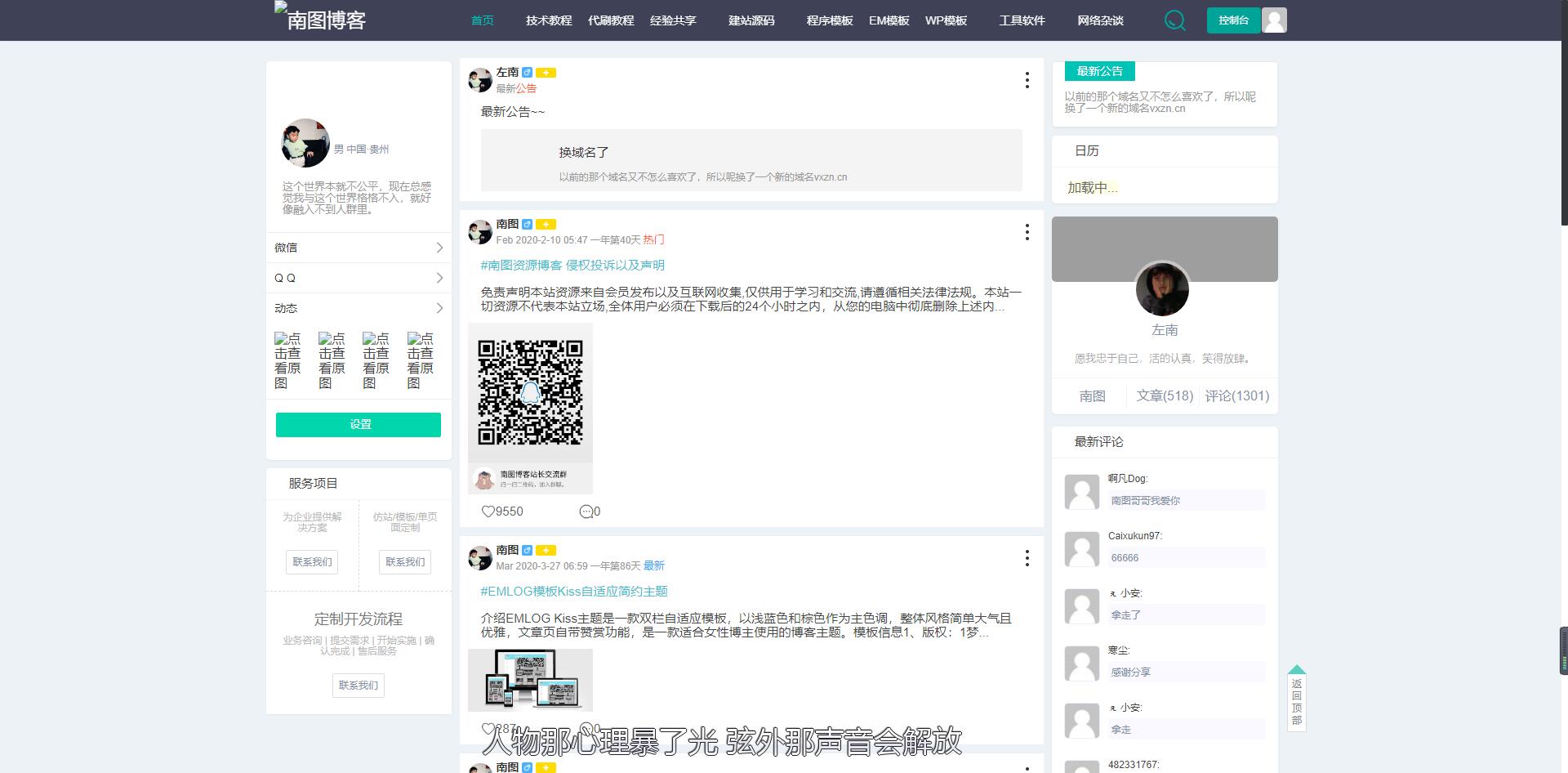Expand the 动态 section
The height and width of the screenshot is (773, 1568).
click(358, 308)
